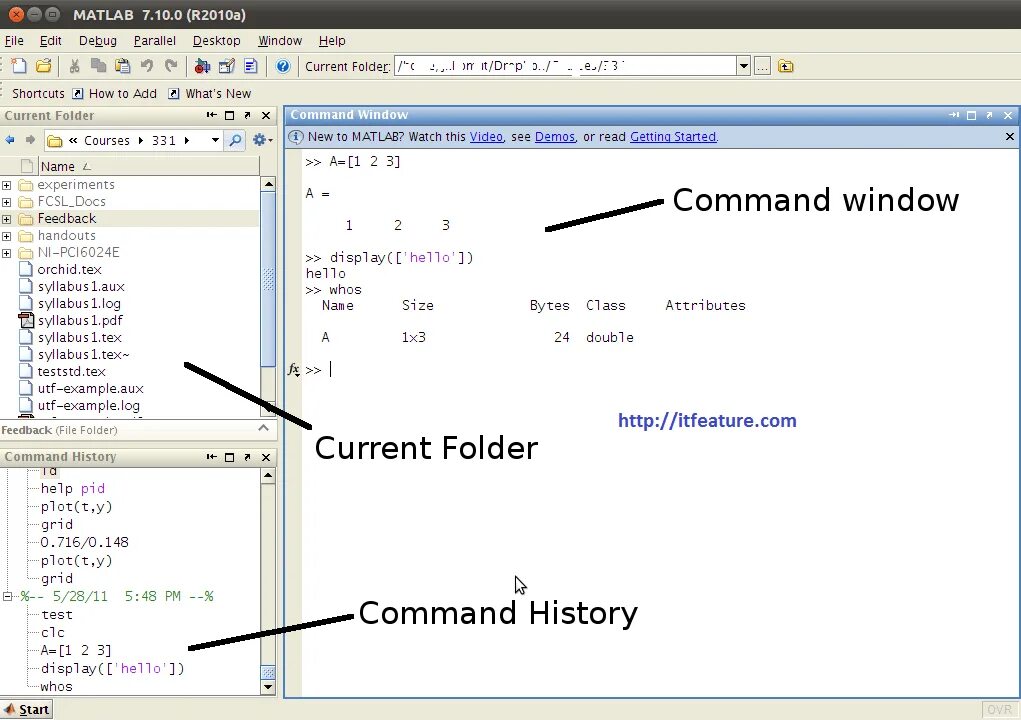Open Simulink from the toolbar icon
This screenshot has height=720, width=1021.
pyautogui.click(x=202, y=66)
